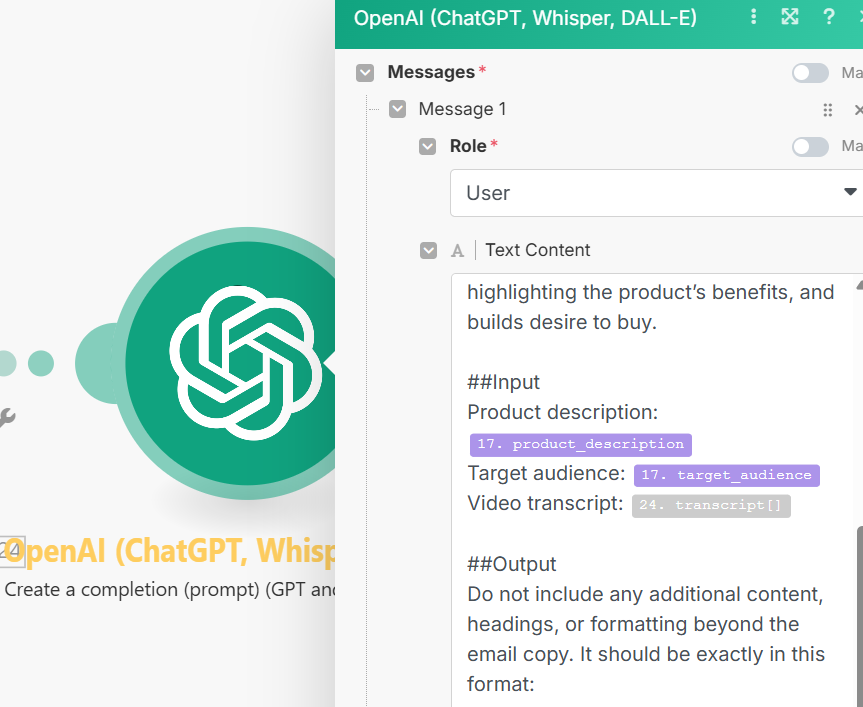863x707 pixels.
Task: Click the '##Output' heading text
Action: click(511, 564)
